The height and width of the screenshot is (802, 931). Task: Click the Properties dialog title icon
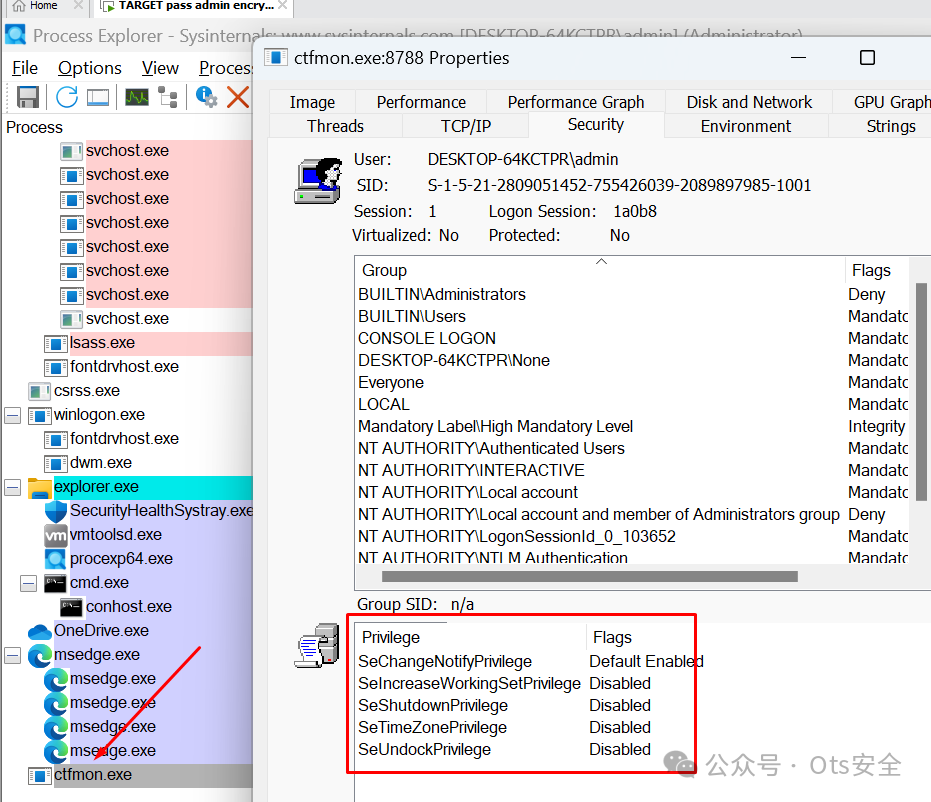point(276,58)
